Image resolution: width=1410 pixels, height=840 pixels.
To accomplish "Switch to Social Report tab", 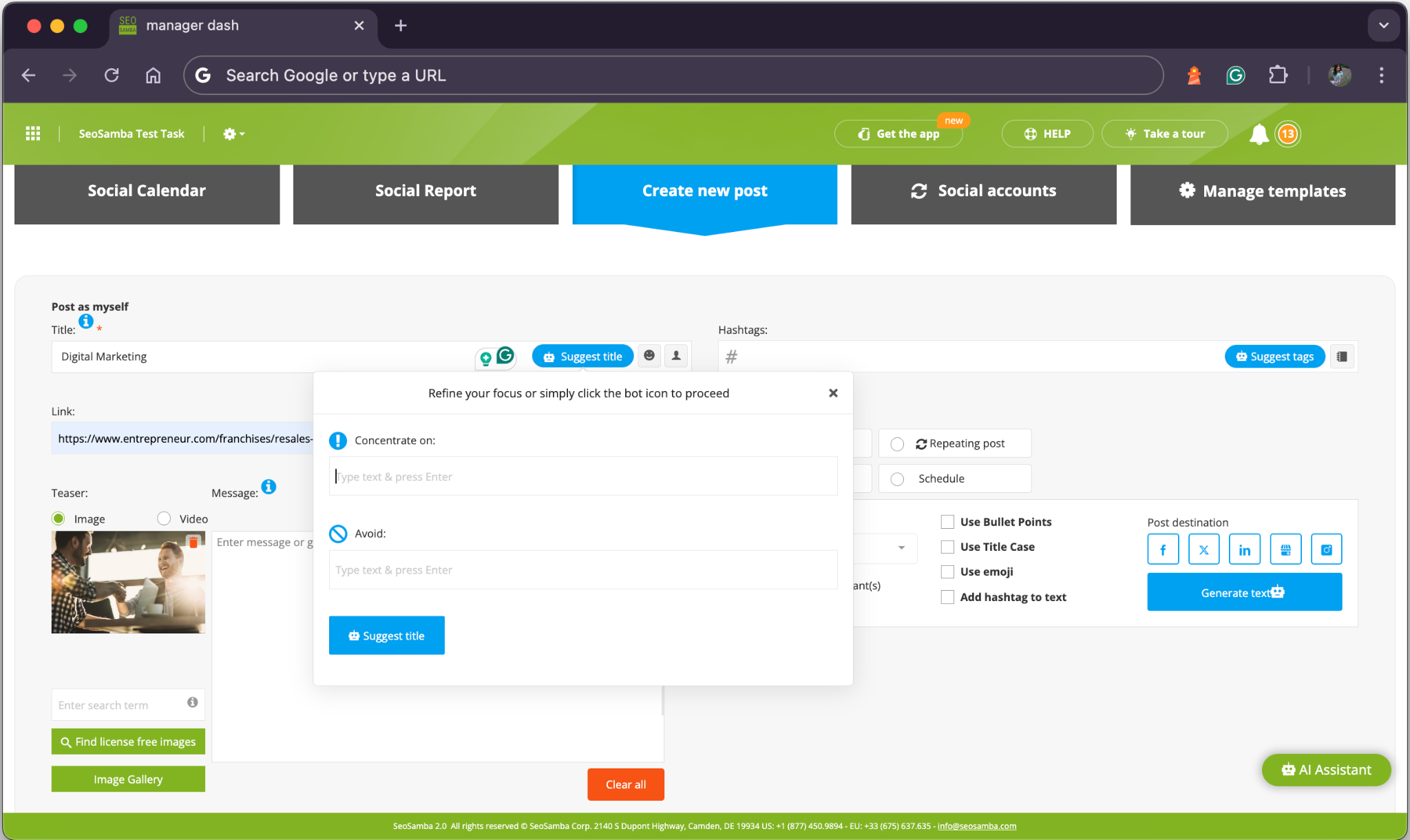I will pyautogui.click(x=425, y=190).
